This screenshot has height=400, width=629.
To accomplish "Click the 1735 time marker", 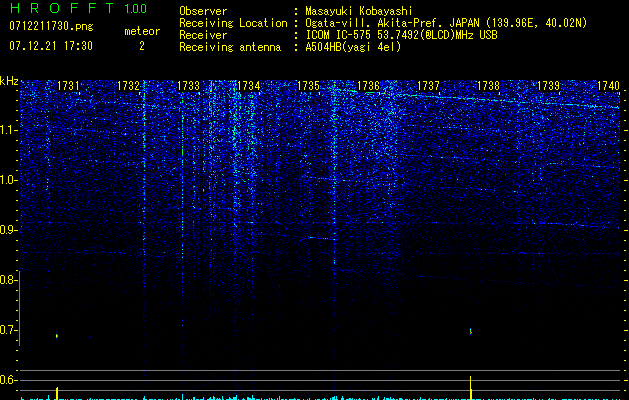I will coord(308,86).
